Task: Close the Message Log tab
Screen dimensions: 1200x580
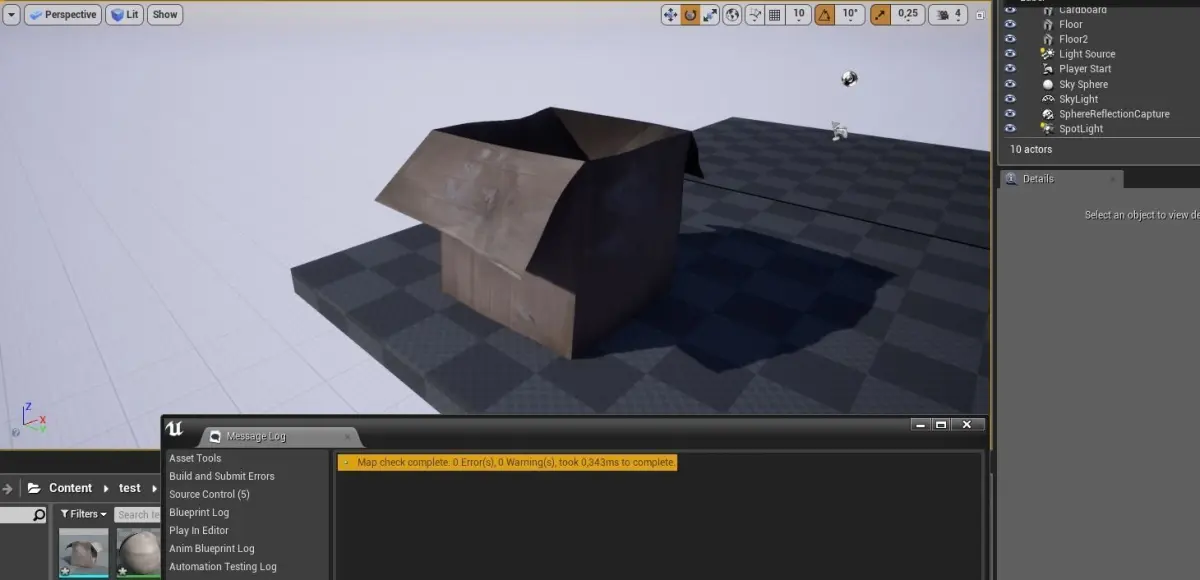Action: [348, 436]
